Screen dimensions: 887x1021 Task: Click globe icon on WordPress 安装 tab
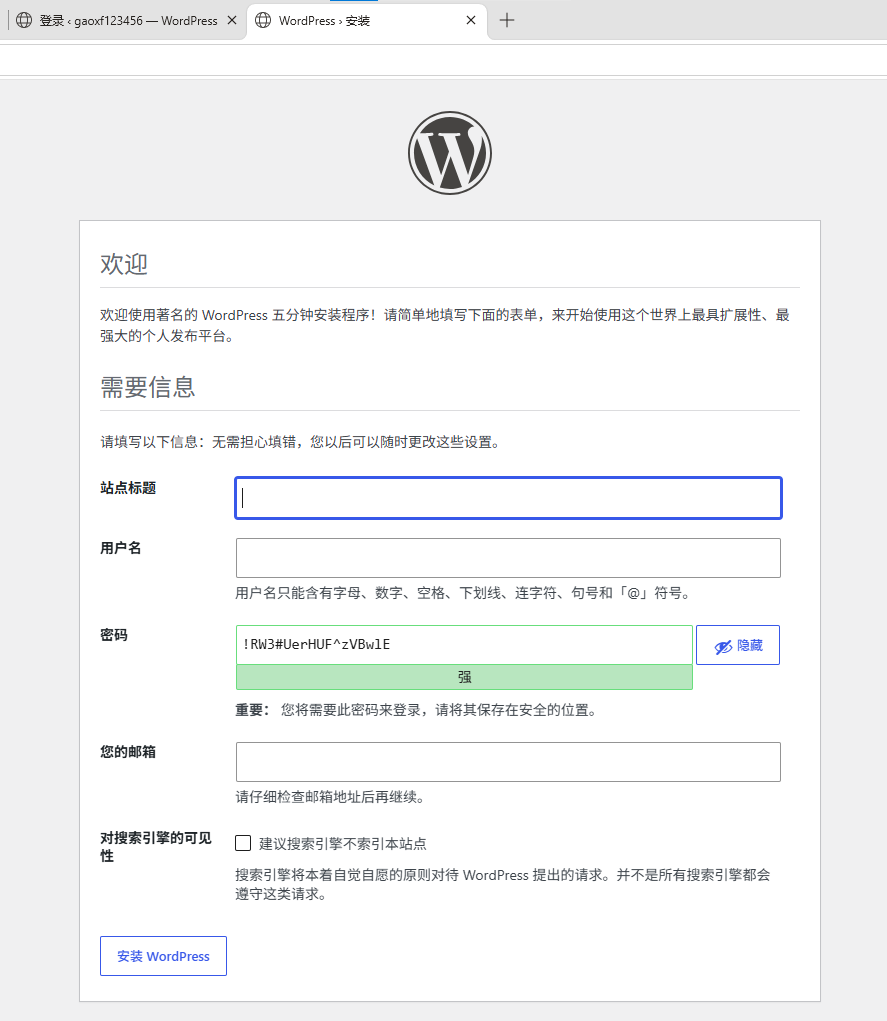[x=263, y=20]
